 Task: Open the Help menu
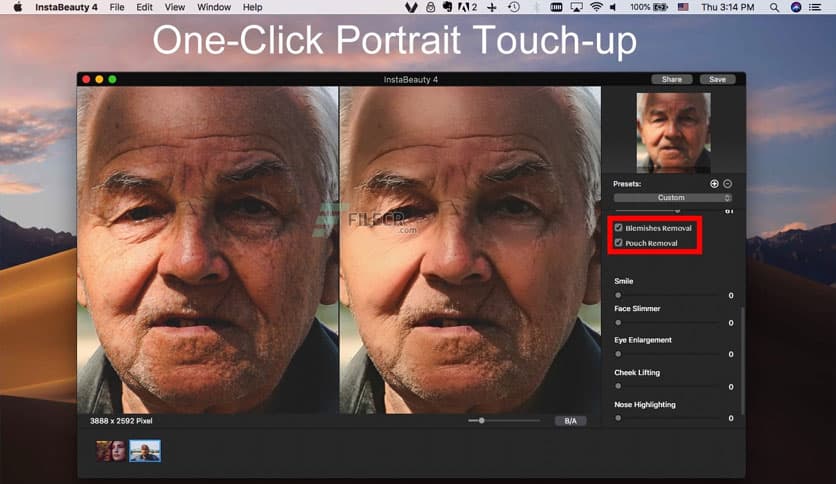point(252,7)
